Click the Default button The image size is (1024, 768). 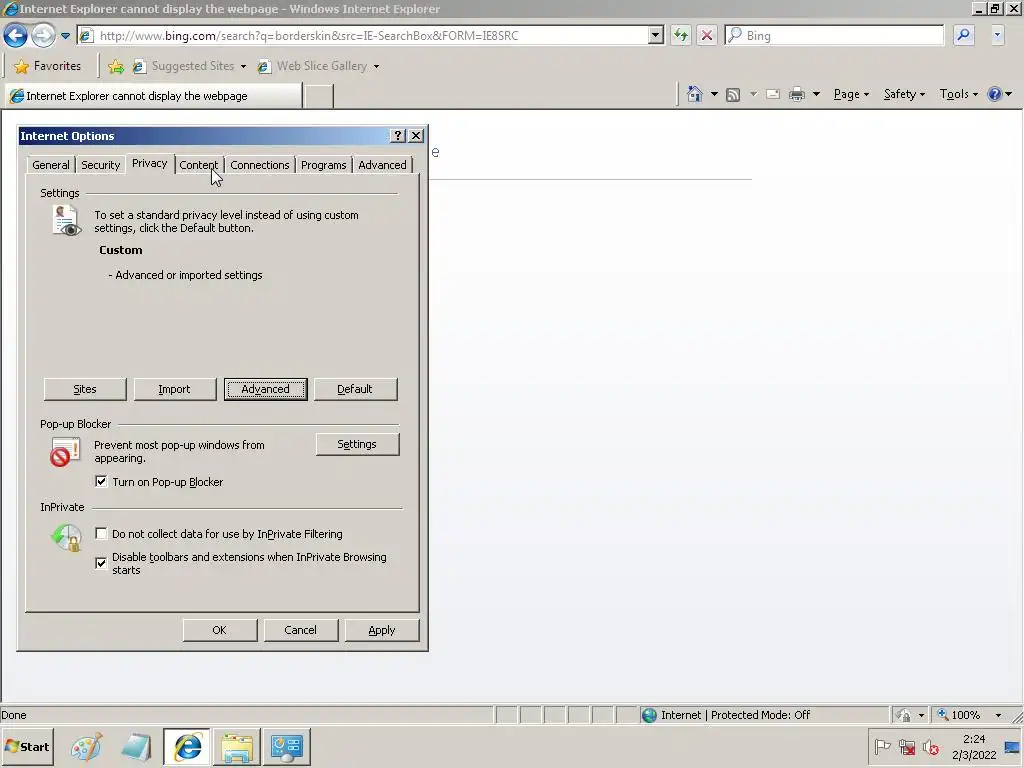[x=355, y=389]
